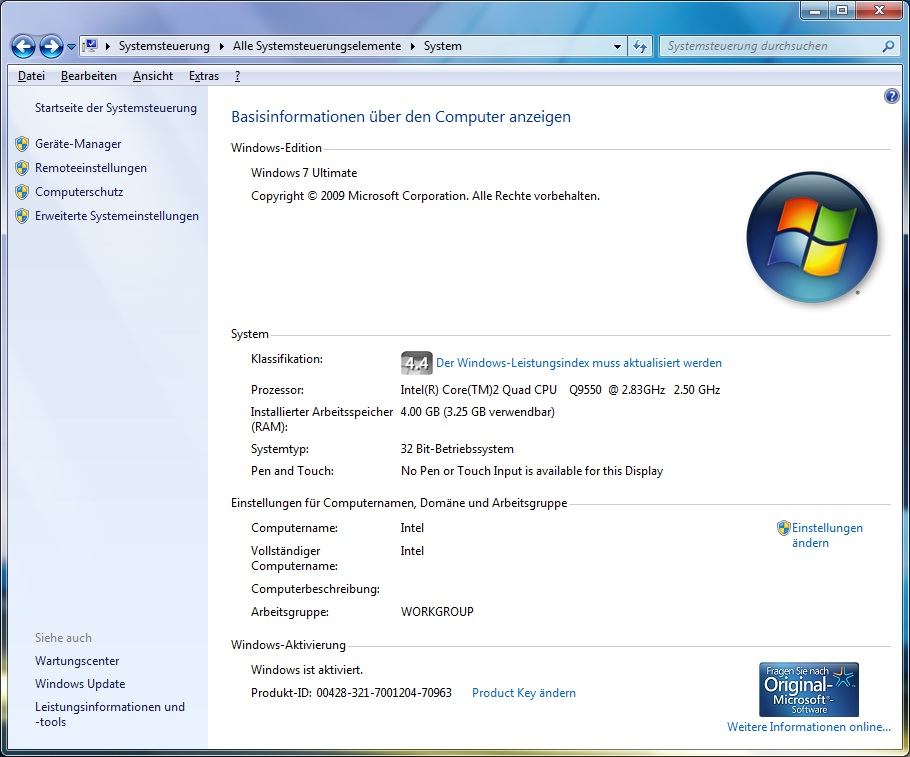Open Geräte-Manager link
The width and height of the screenshot is (910, 757).
pyautogui.click(x=78, y=144)
